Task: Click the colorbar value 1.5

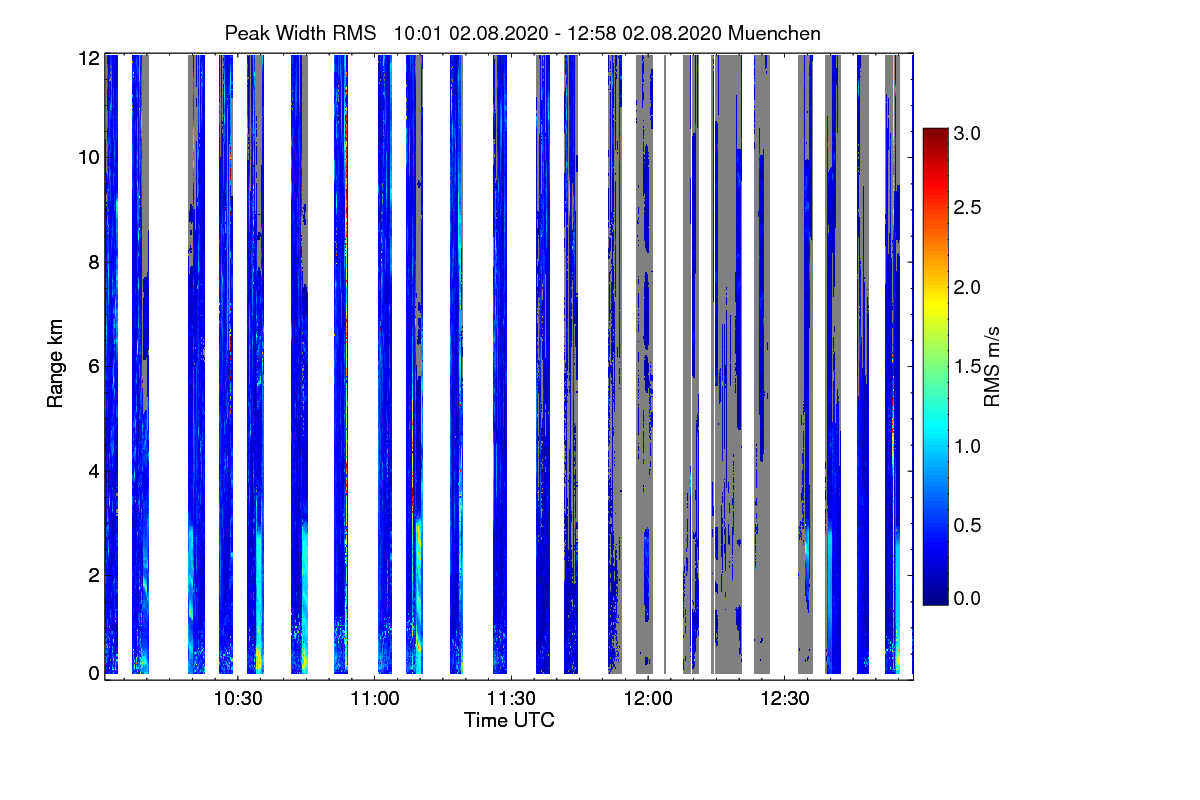Action: [968, 366]
